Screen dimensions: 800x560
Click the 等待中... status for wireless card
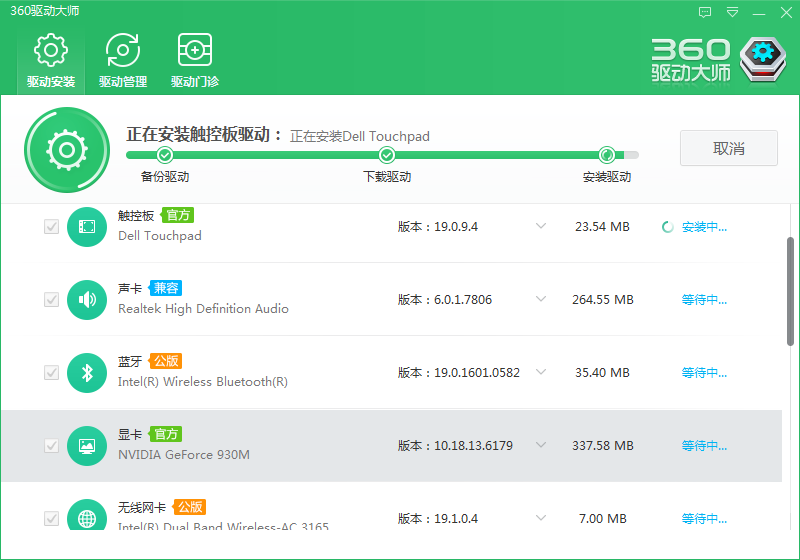tap(704, 519)
